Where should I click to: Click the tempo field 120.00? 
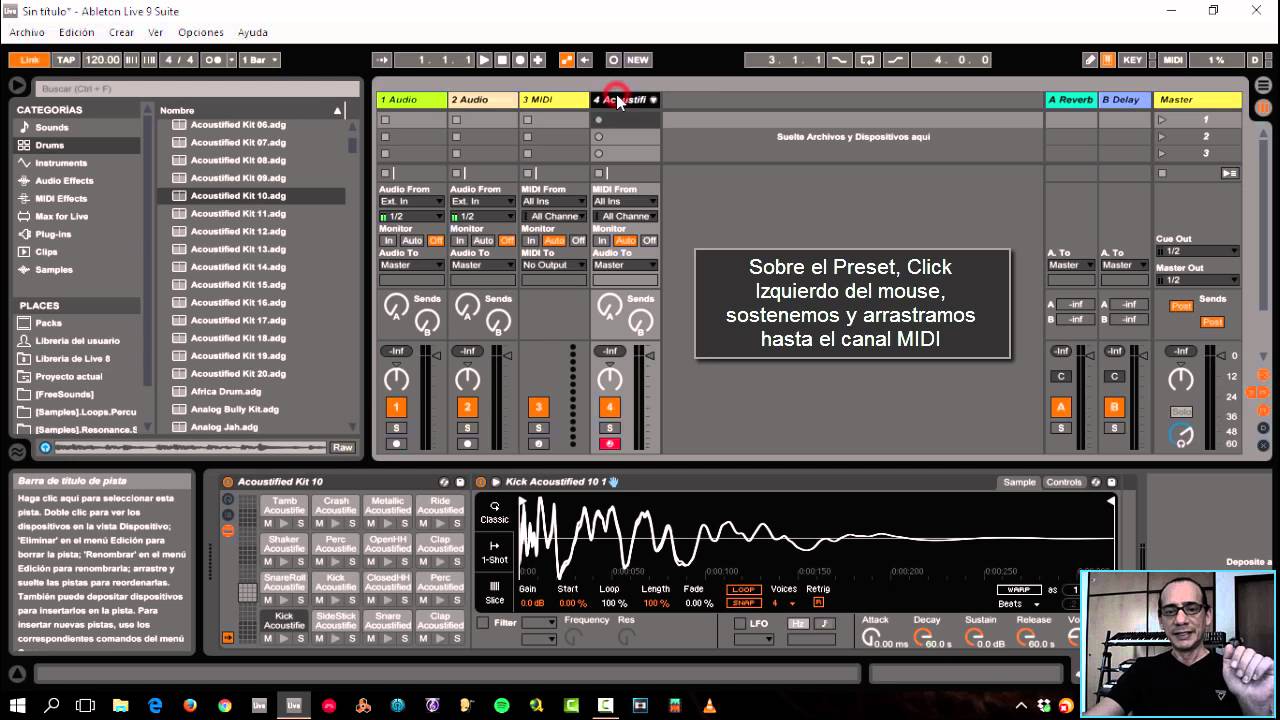[x=101, y=60]
